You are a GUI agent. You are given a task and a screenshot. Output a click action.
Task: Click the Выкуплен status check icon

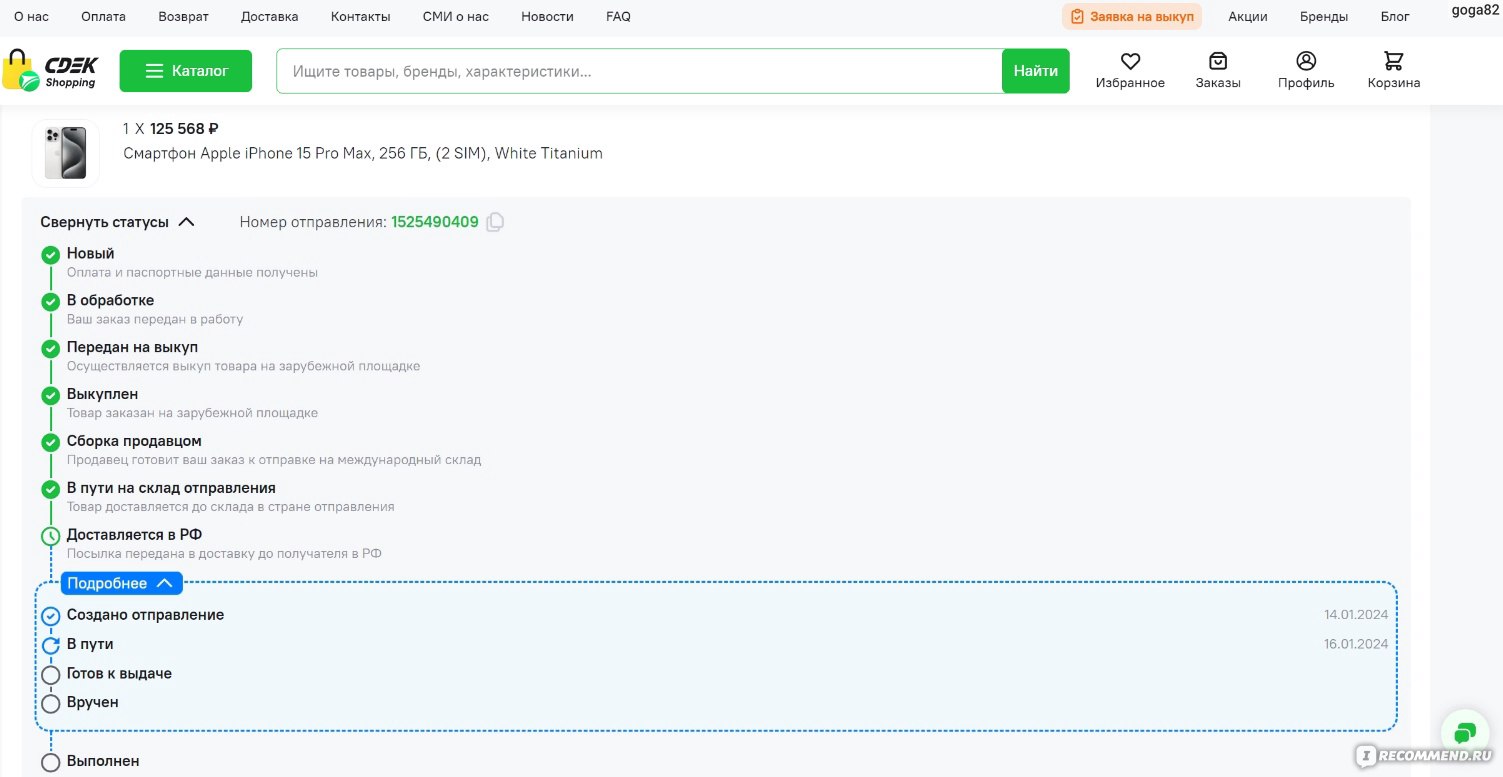click(51, 396)
